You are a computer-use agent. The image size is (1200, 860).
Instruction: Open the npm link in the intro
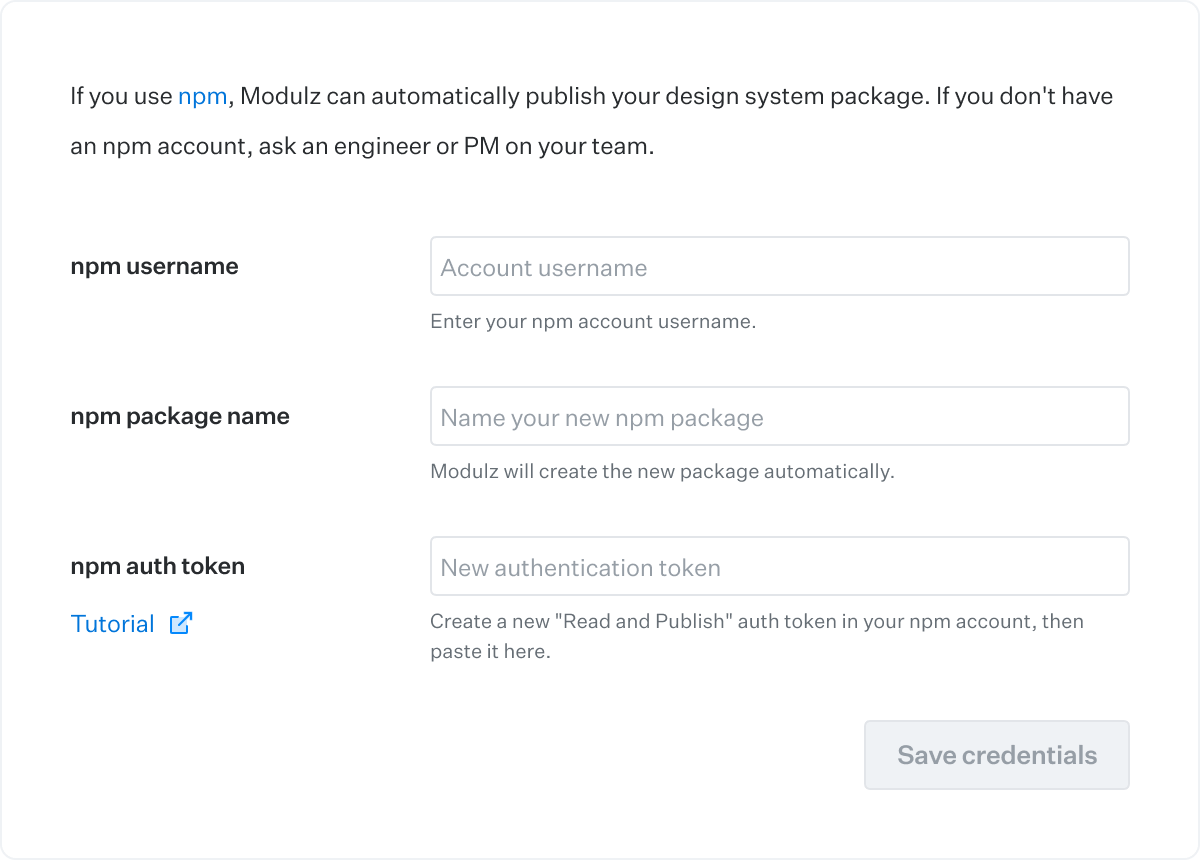(202, 97)
